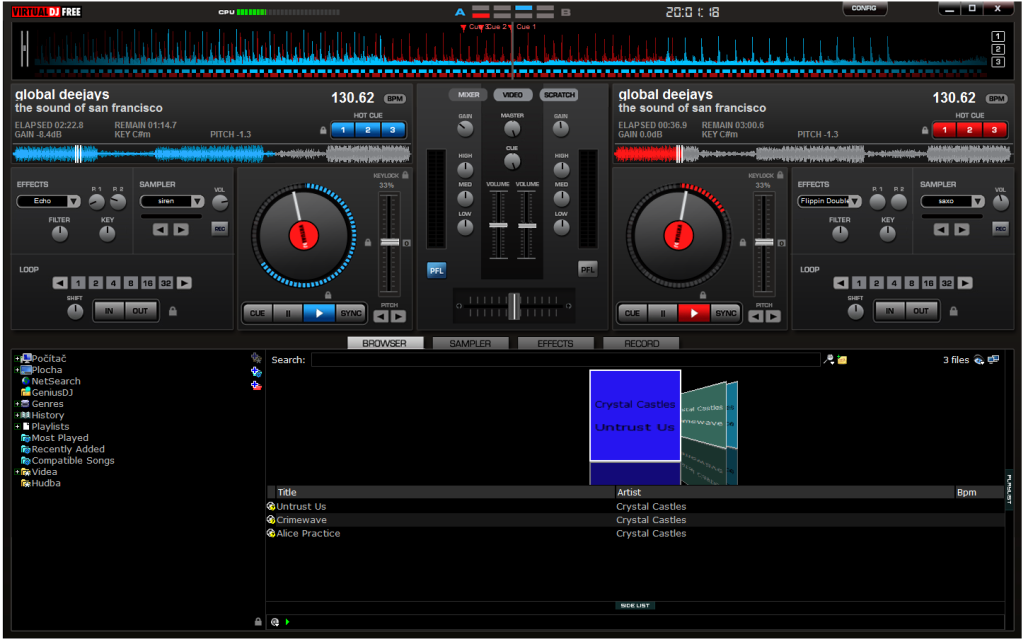Viewport: 1024px width, 642px height.
Task: Expand the History tree node
Action: point(17,415)
